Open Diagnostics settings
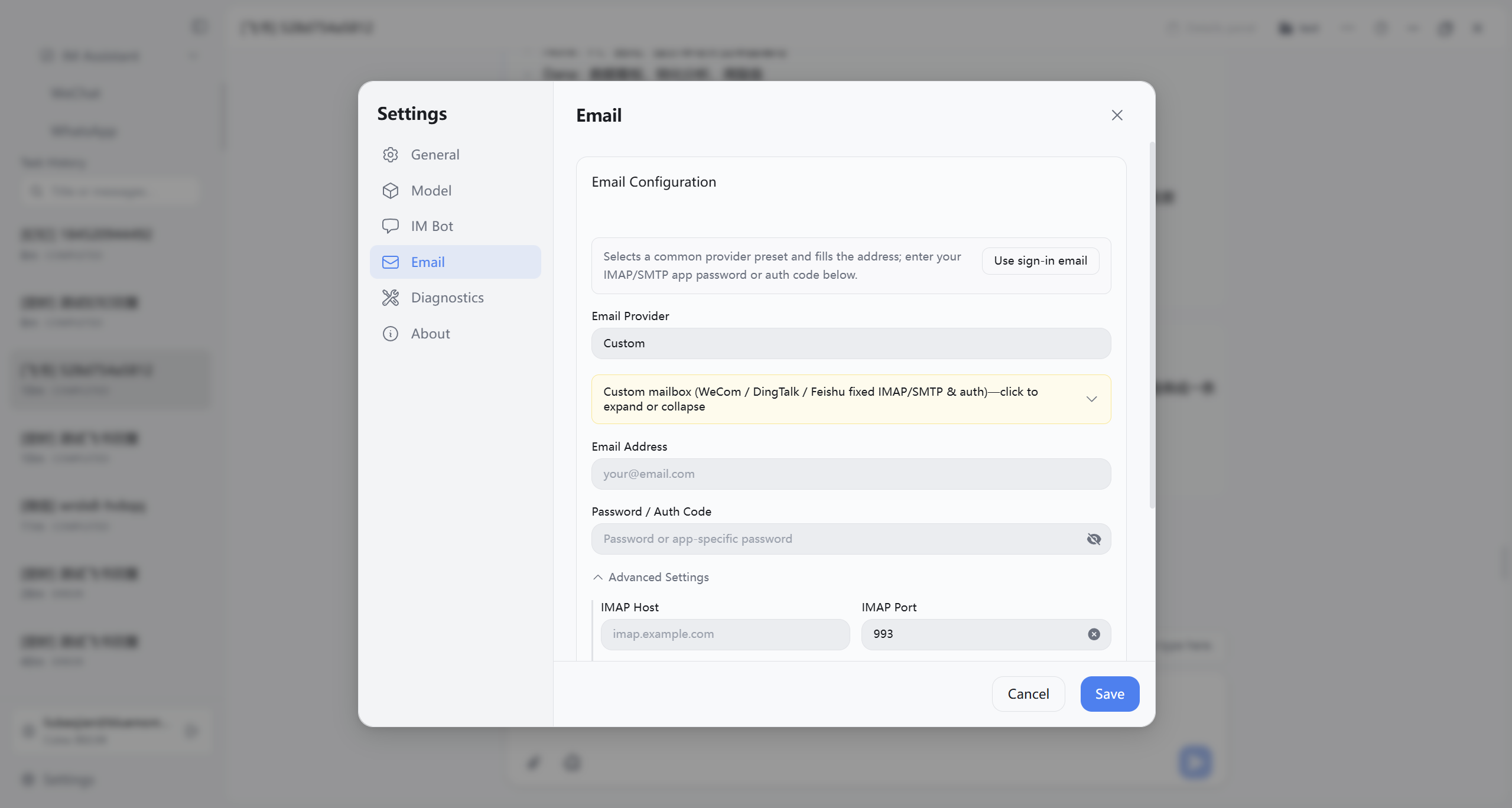The width and height of the screenshot is (1512, 808). tap(455, 298)
